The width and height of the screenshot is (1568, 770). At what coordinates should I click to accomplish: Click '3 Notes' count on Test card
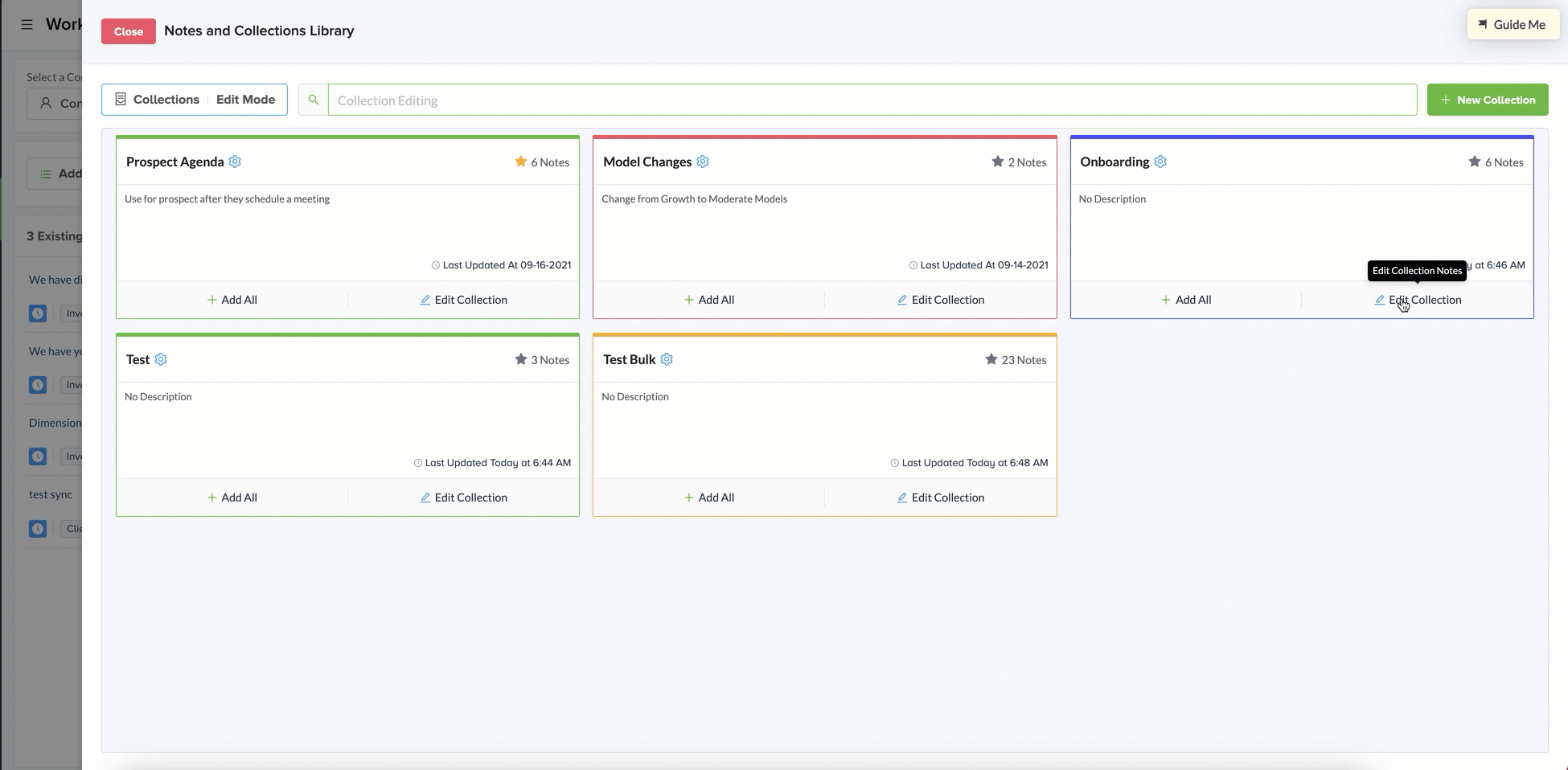550,360
